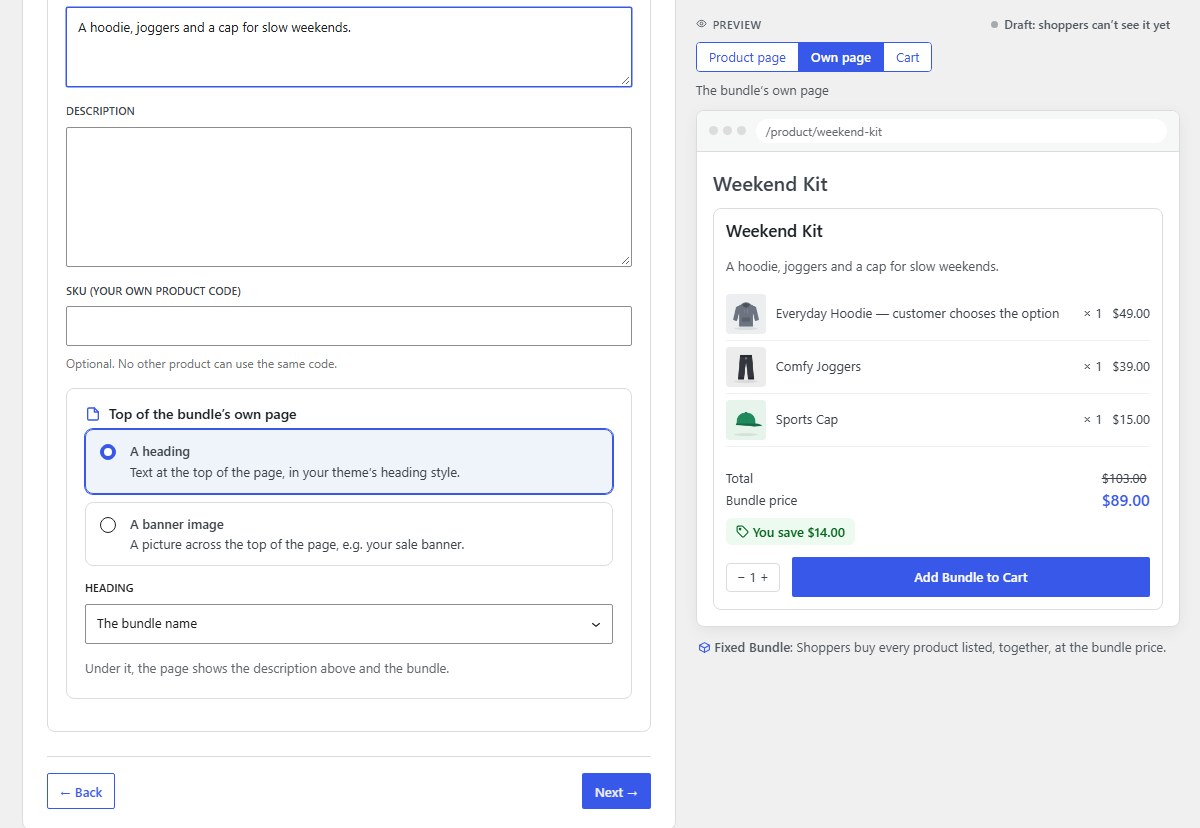Switch preview to the Product page tab
Viewport: 1200px width, 828px height.
point(747,57)
